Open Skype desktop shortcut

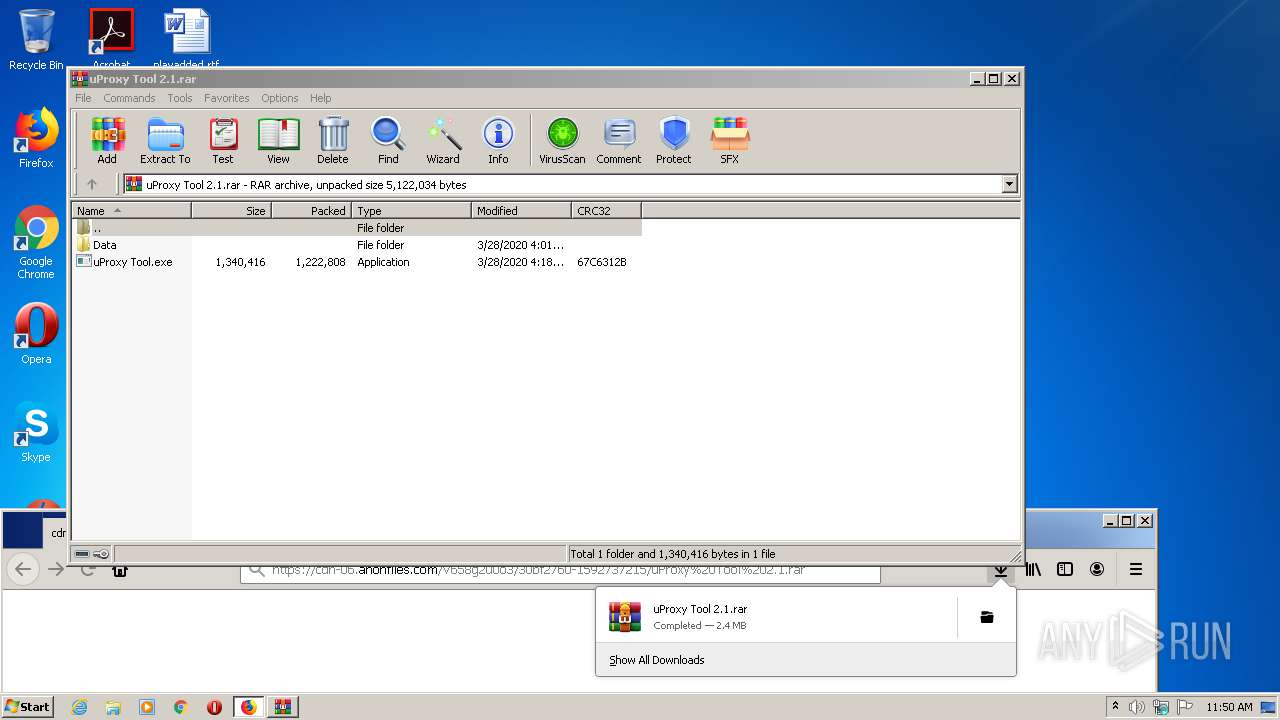pos(36,432)
